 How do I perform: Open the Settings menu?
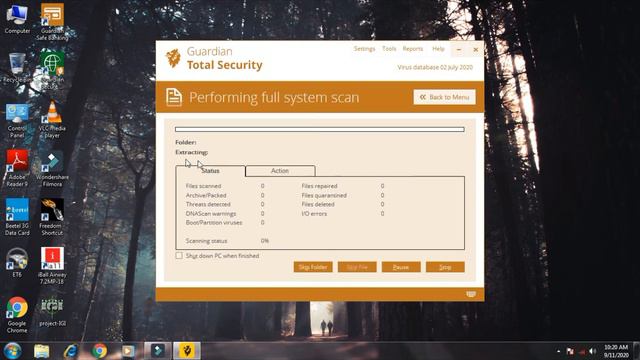pos(364,49)
